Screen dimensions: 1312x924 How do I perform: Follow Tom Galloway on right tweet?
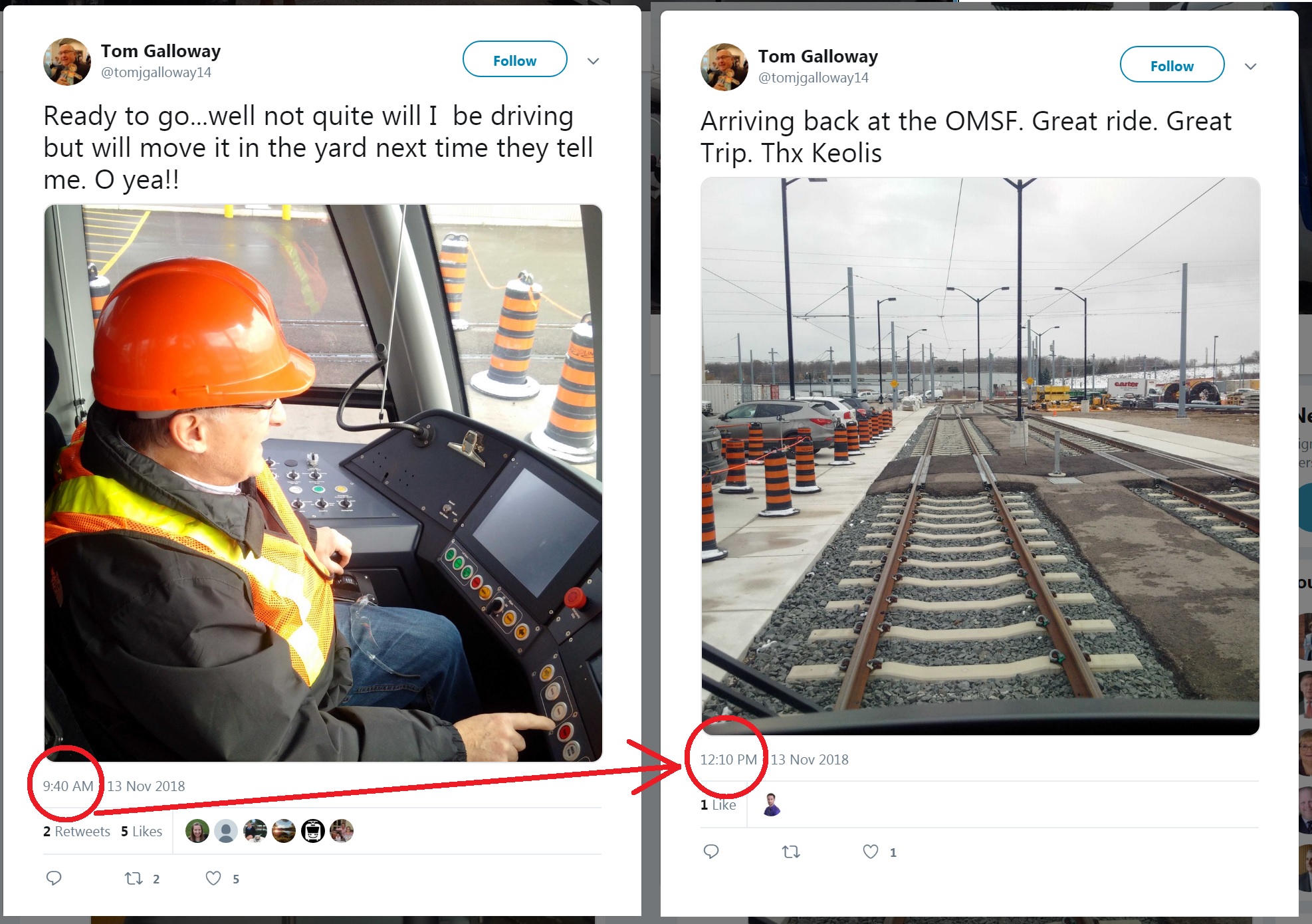[1172, 65]
